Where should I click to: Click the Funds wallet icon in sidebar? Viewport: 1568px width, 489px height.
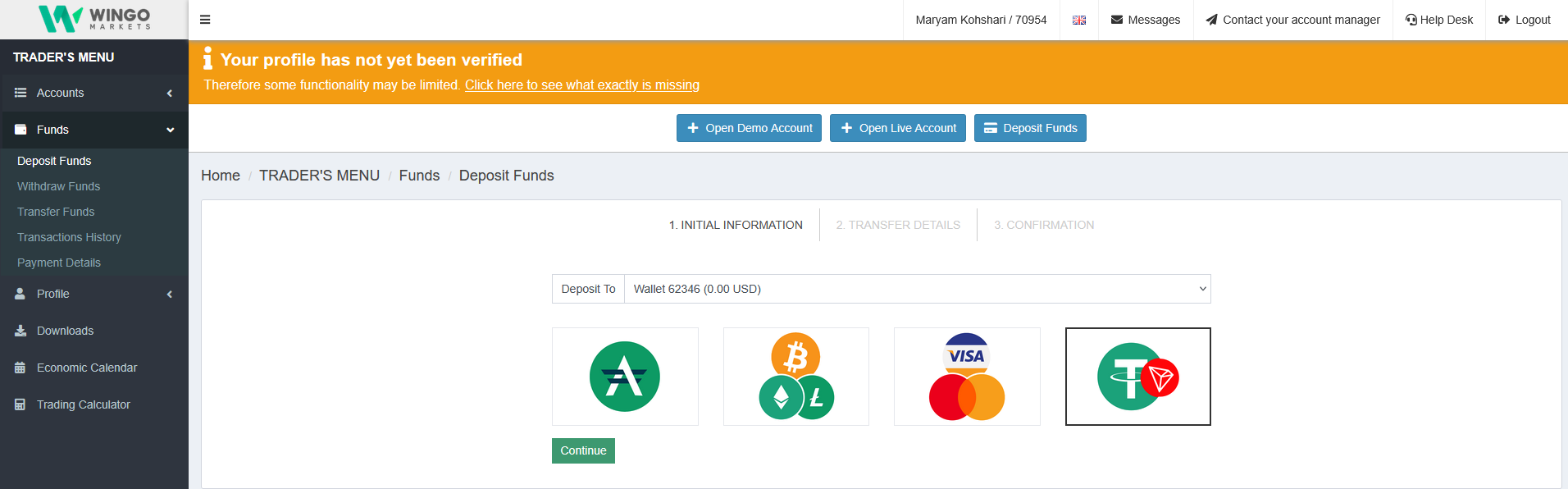coord(21,130)
